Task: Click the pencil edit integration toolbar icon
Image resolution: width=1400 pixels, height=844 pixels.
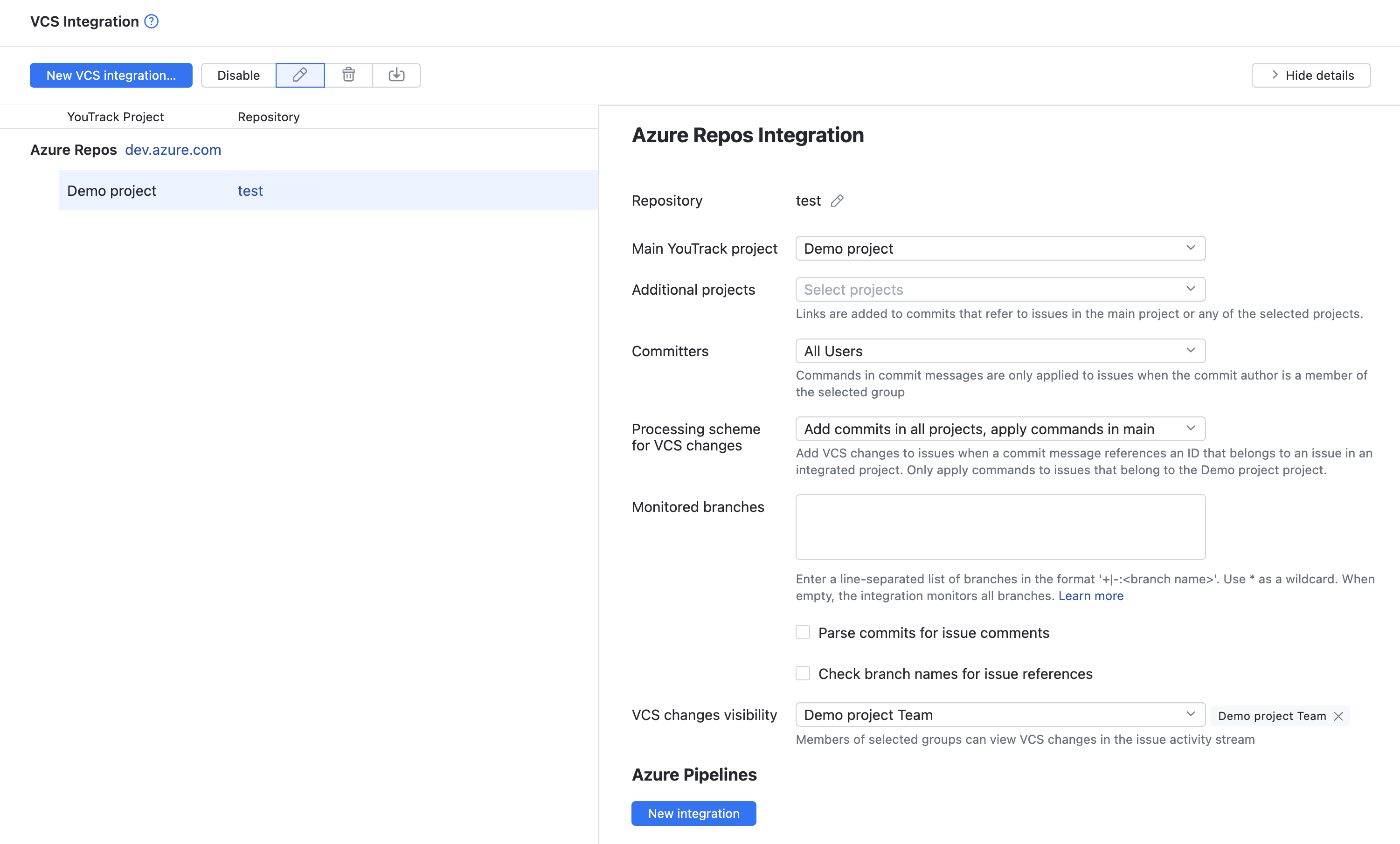Action: tap(300, 75)
